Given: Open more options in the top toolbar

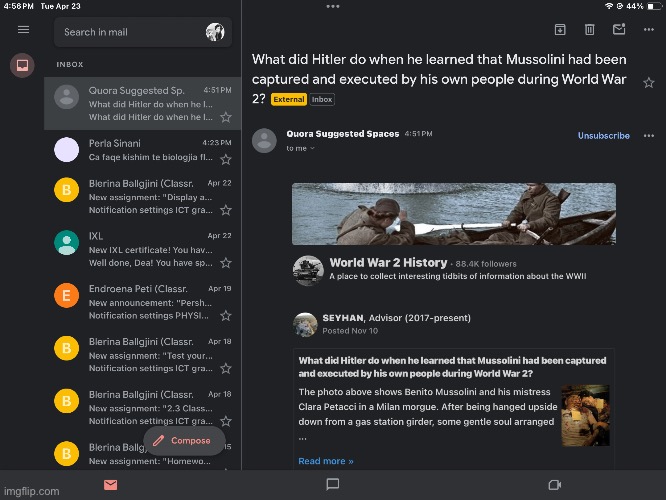Looking at the screenshot, I should 649,29.
